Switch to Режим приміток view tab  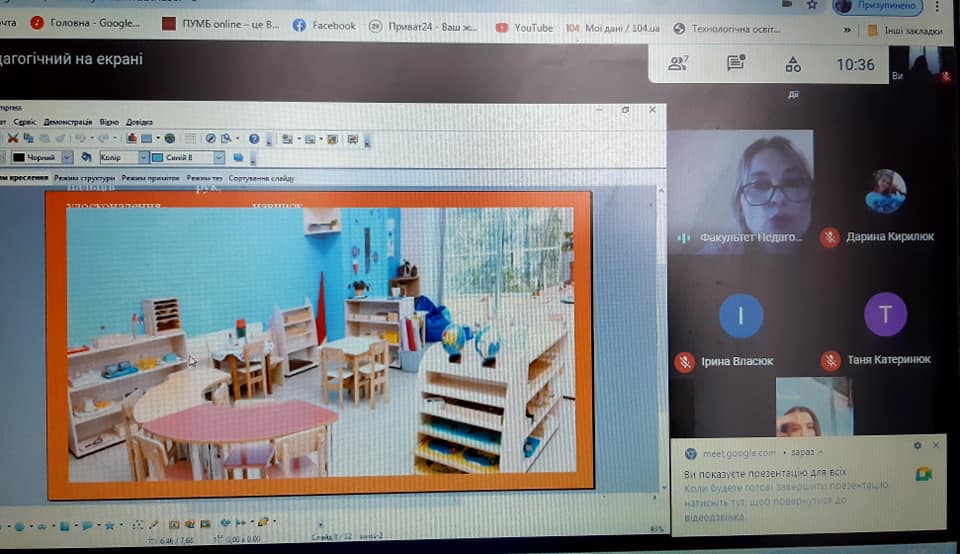point(151,178)
